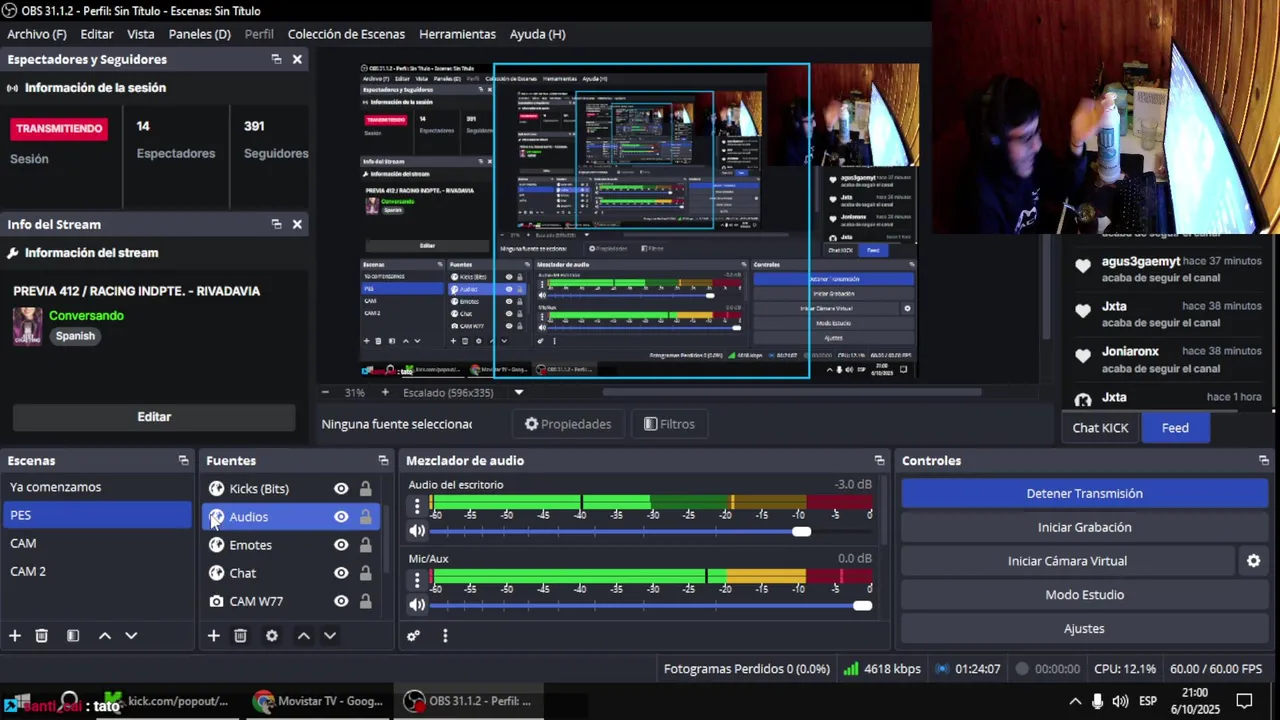This screenshot has height=720, width=1280.
Task: Toggle the lock on CAM W77 source
Action: [x=365, y=601]
